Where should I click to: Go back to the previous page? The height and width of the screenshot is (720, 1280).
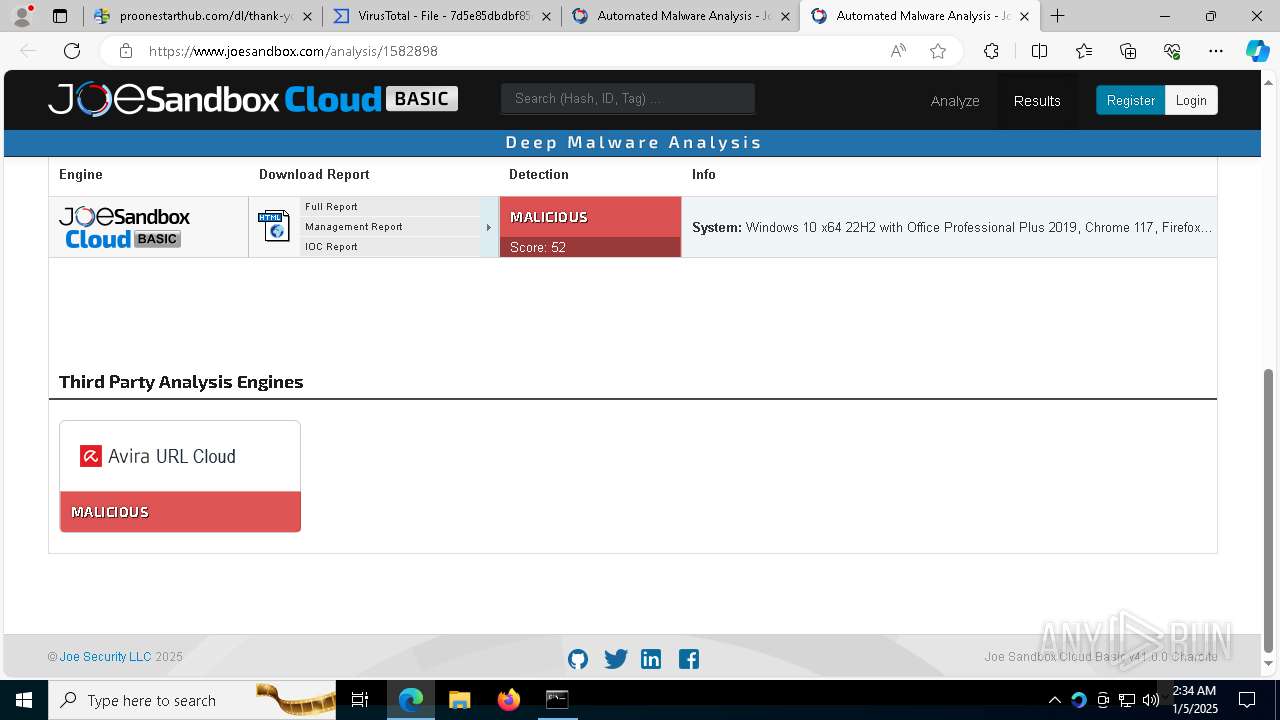pos(28,51)
